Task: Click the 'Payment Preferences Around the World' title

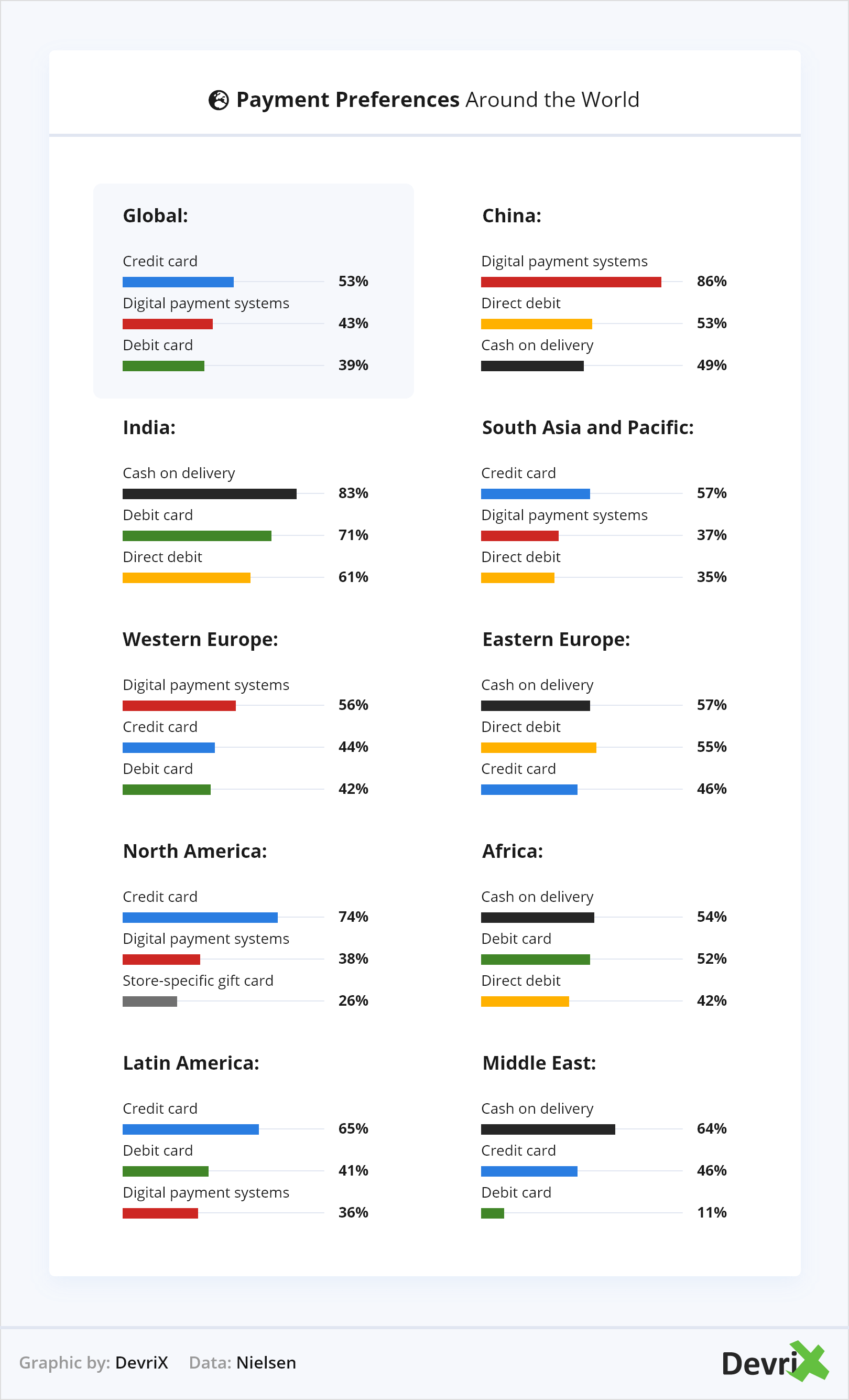Action: (437, 100)
